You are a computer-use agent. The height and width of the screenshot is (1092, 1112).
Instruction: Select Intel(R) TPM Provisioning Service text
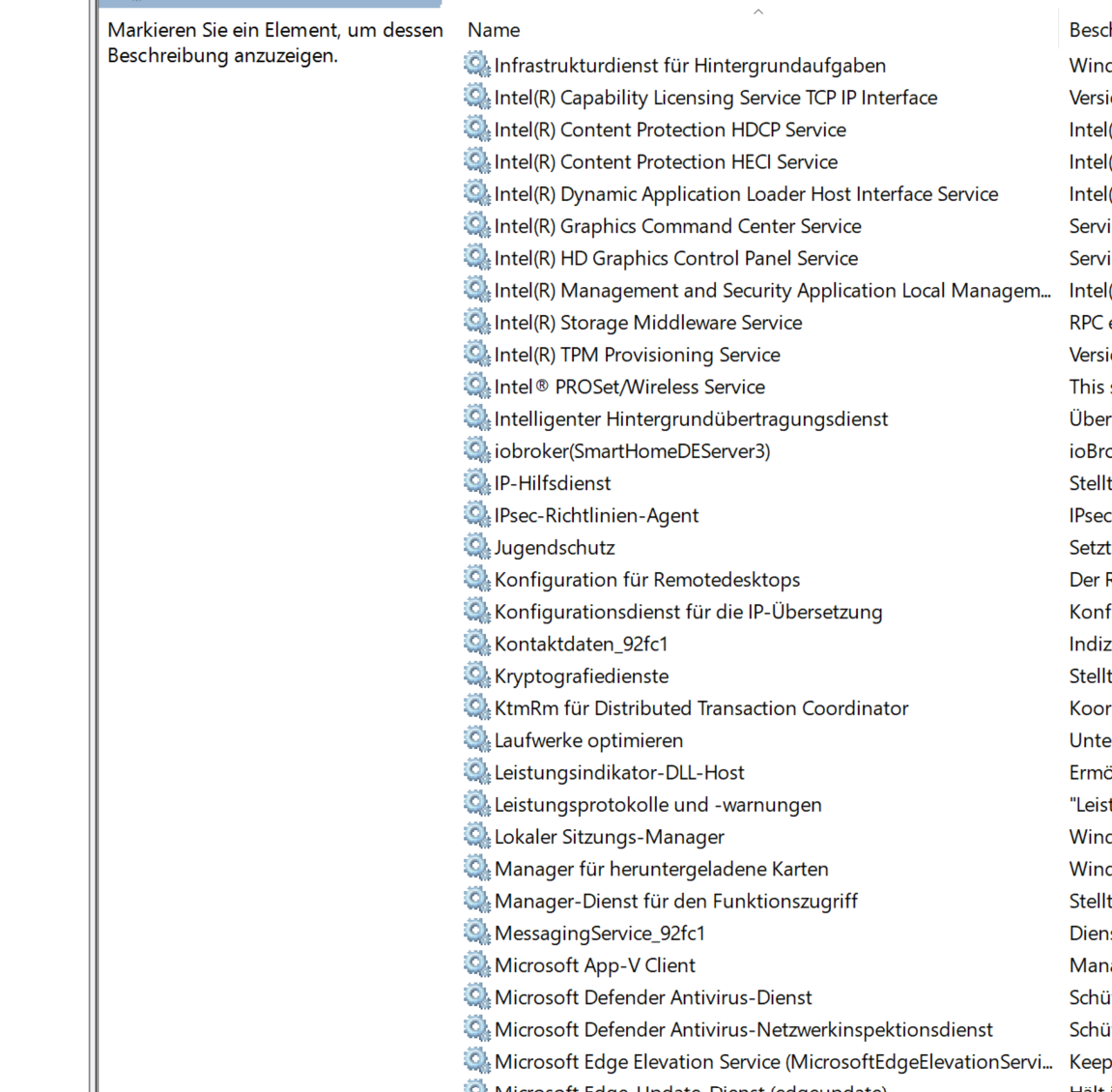[637, 355]
